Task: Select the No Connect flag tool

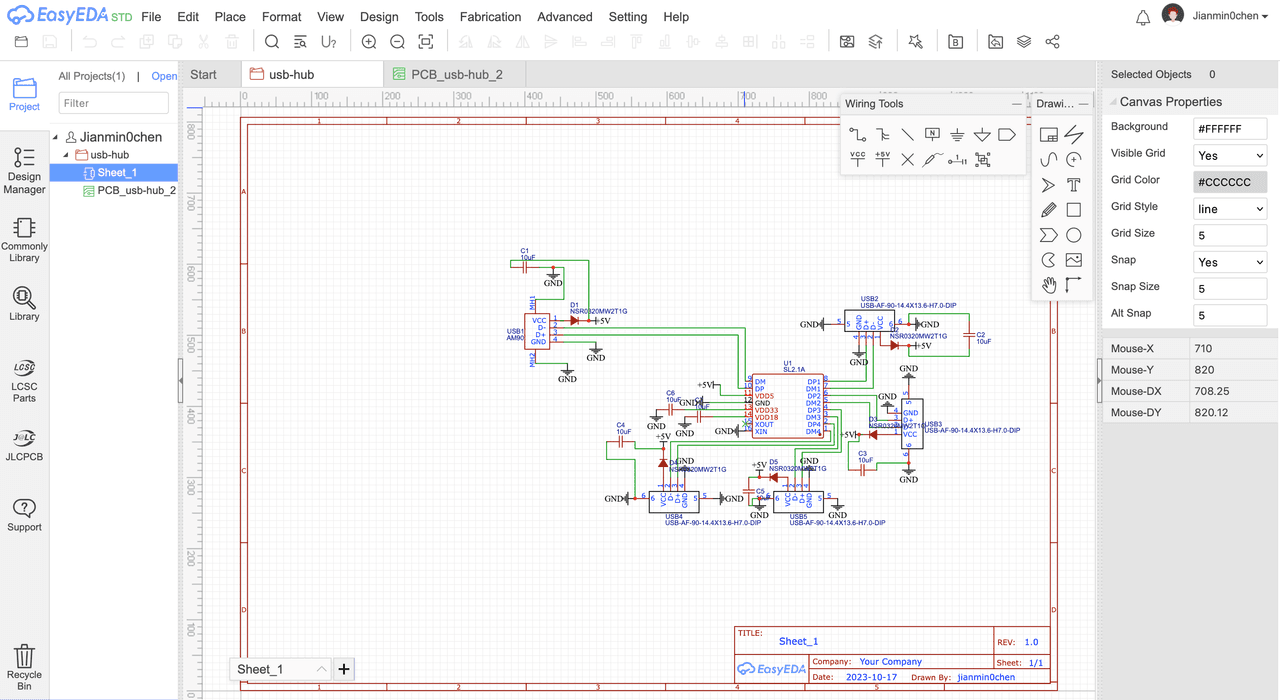Action: [907, 159]
